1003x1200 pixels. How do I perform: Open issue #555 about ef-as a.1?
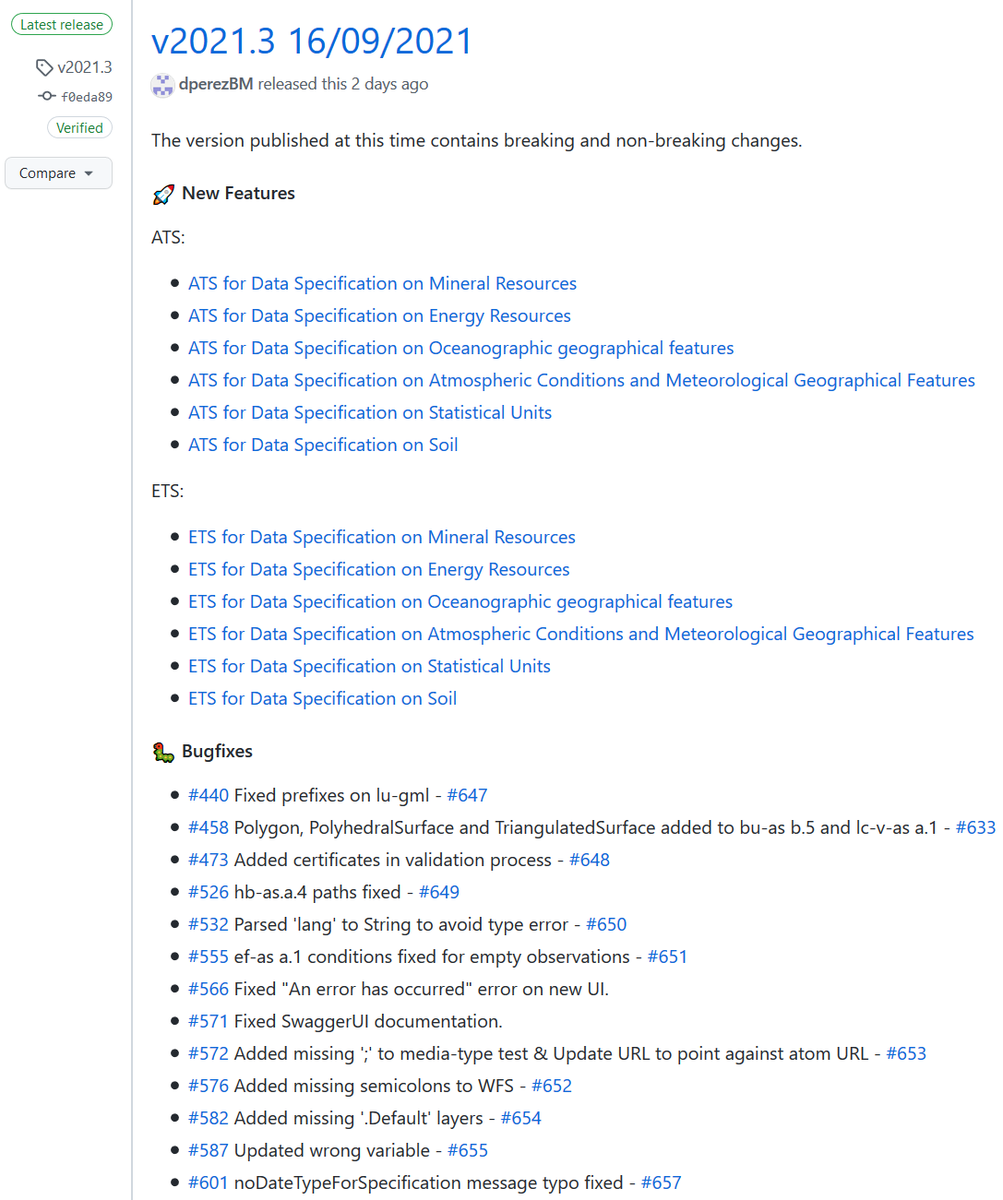(x=209, y=956)
